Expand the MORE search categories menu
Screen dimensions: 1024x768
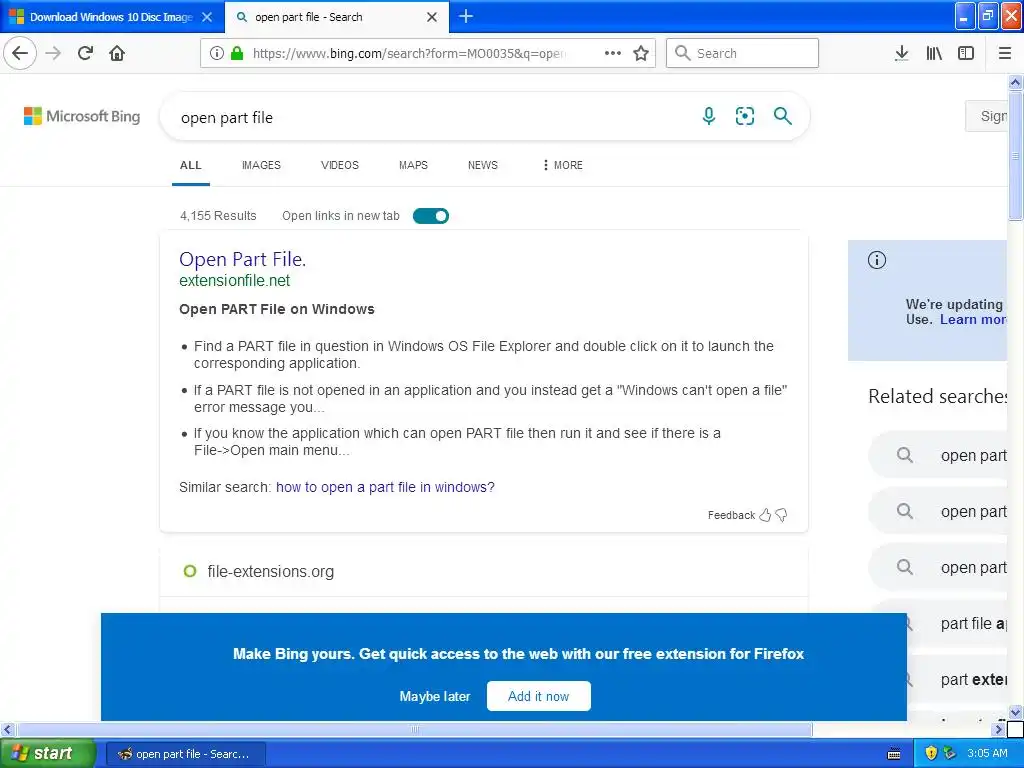click(x=562, y=165)
